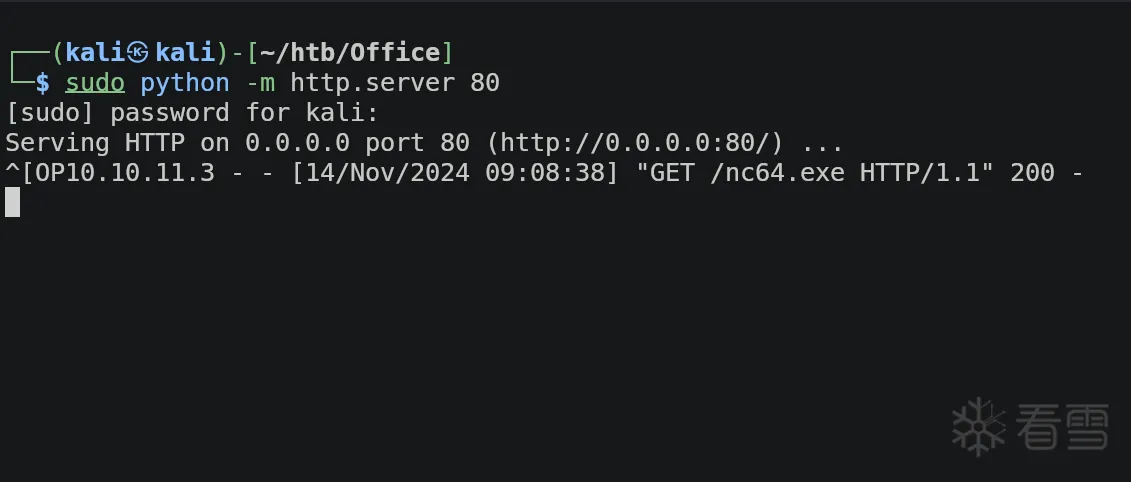This screenshot has width=1131, height=482.
Task: Click the underlined sudo command
Action: pos(95,82)
